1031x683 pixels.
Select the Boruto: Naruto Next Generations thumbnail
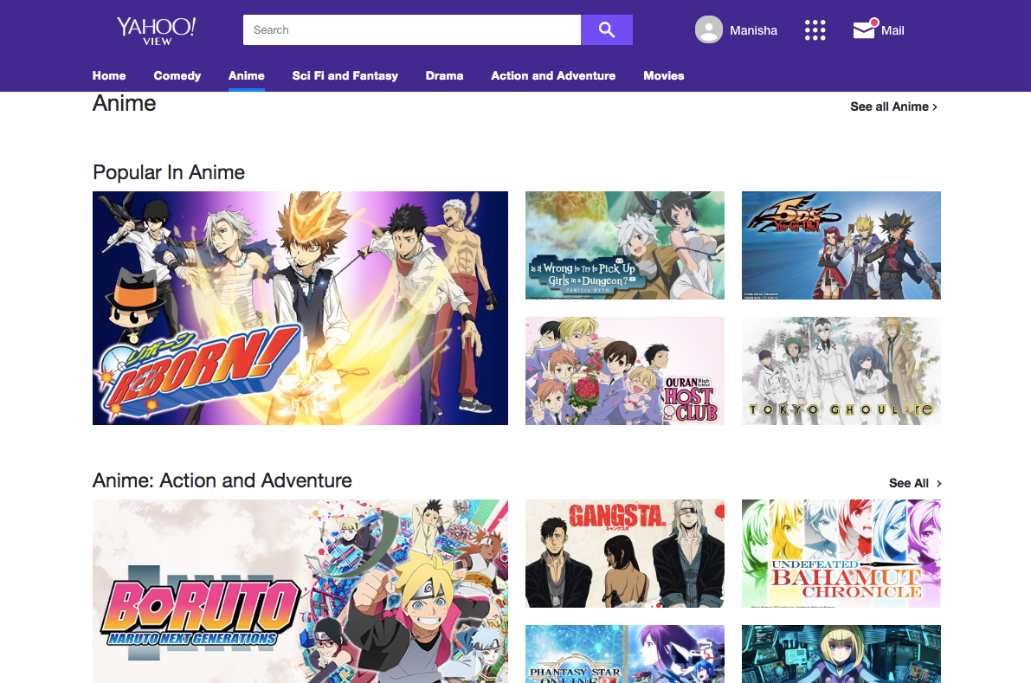[300, 591]
